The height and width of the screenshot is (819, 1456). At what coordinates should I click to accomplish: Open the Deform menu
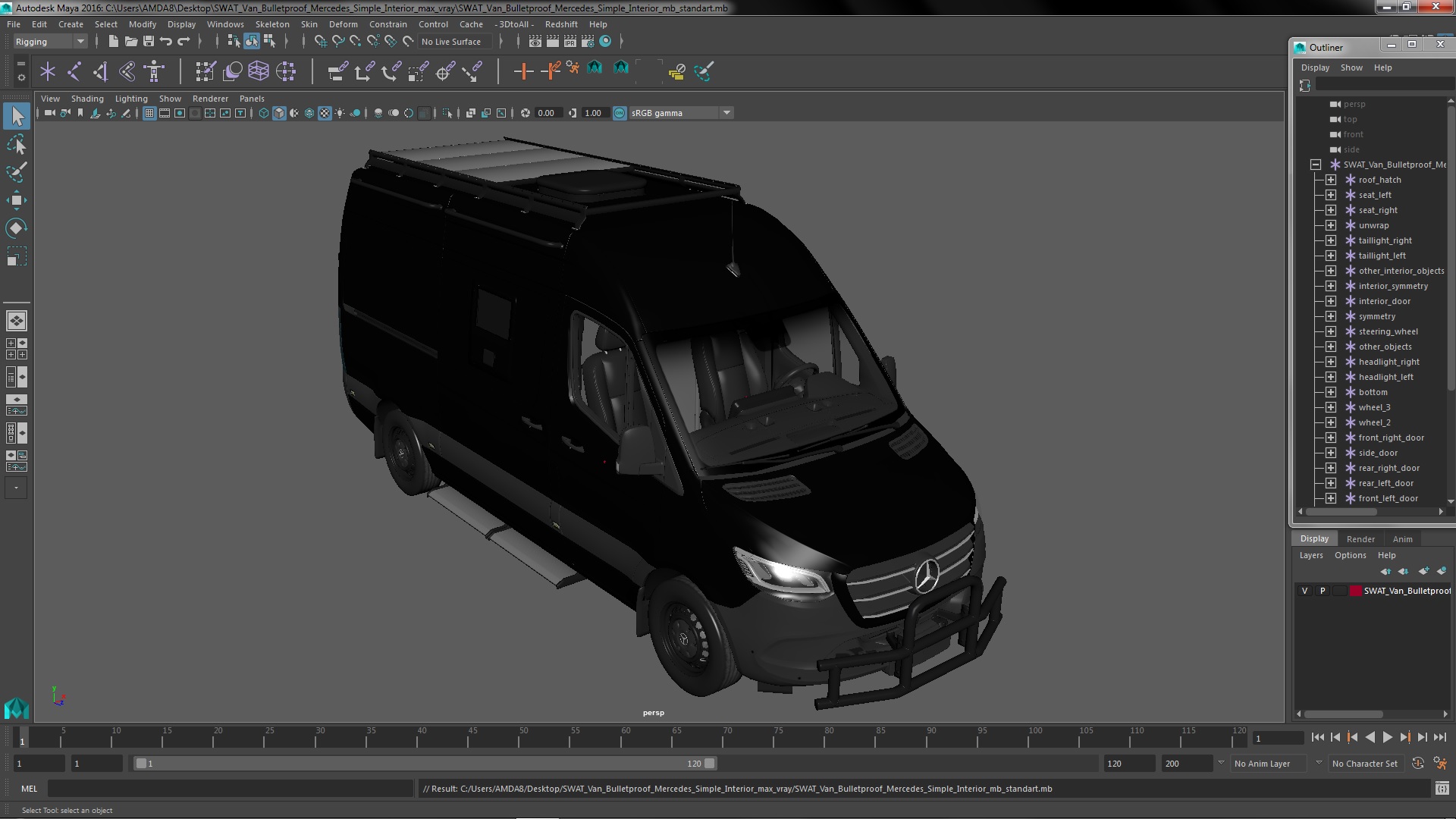[x=343, y=24]
